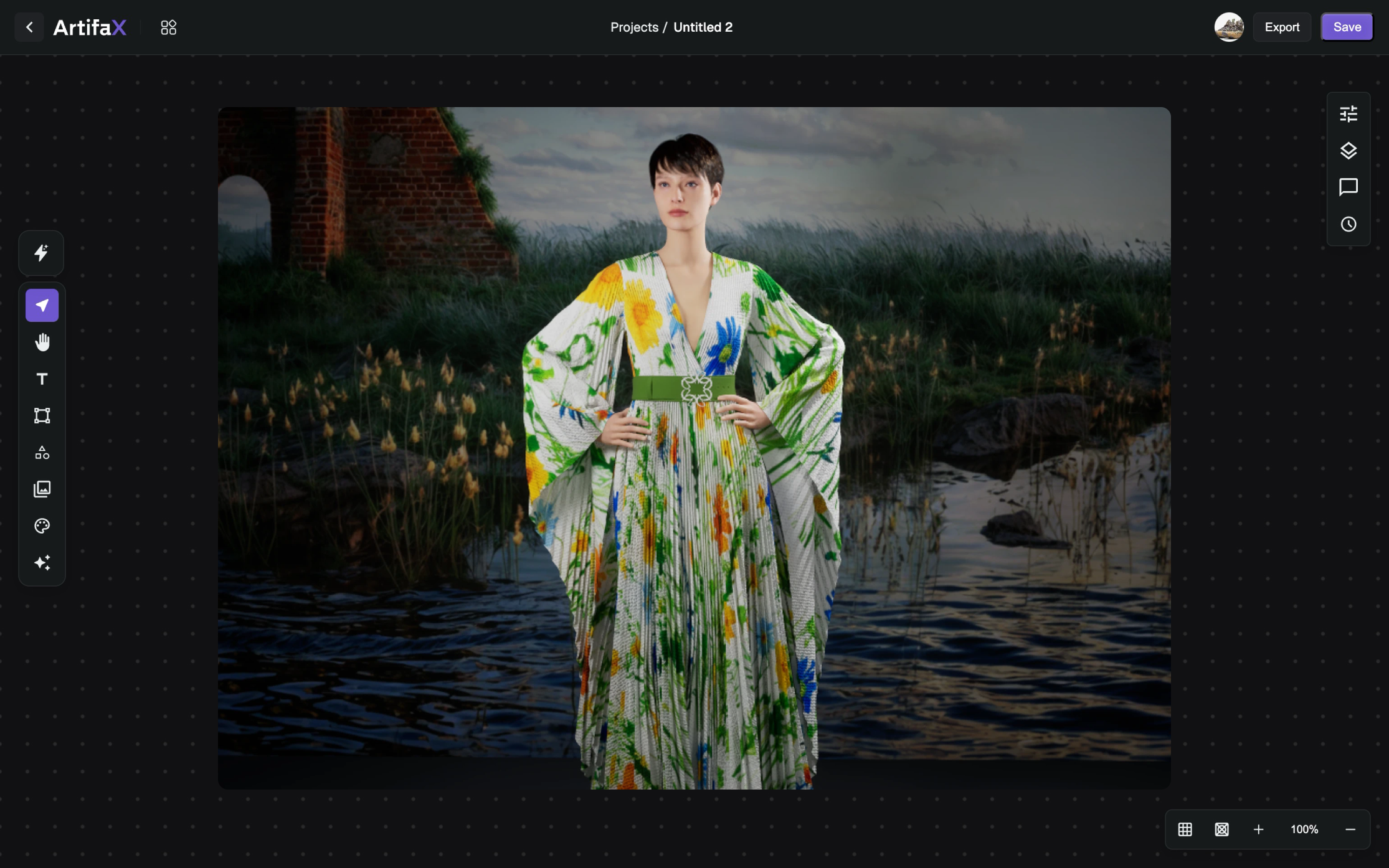
Task: Open the image gallery tool
Action: coord(42,489)
